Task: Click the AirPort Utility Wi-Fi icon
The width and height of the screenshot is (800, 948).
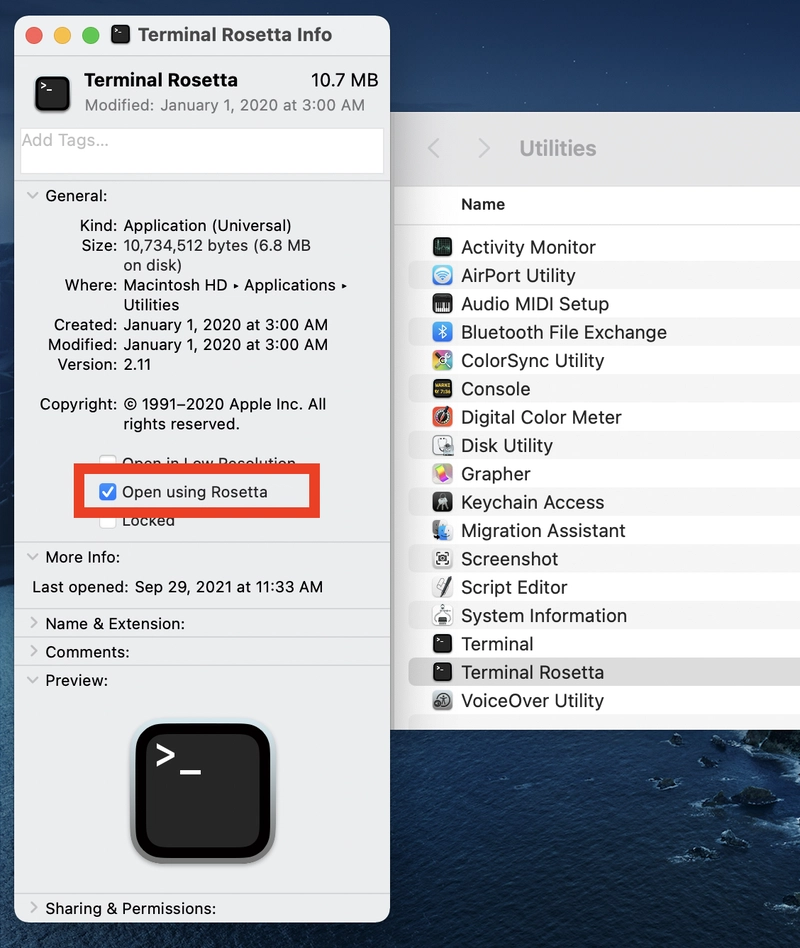Action: click(442, 275)
